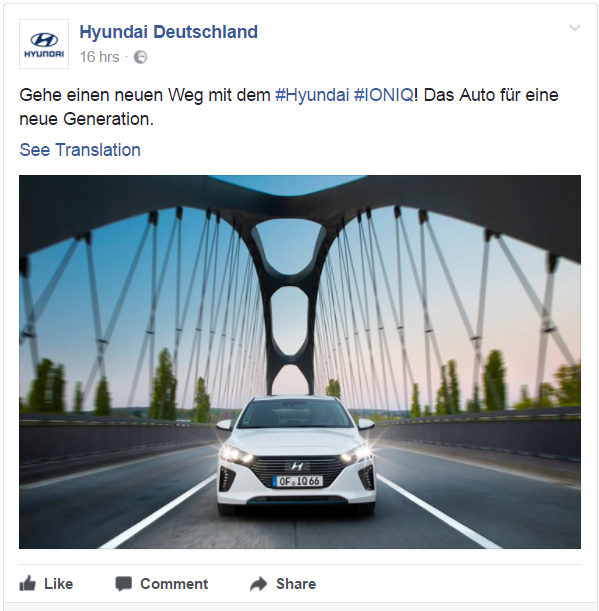Image resolution: width=599 pixels, height=611 pixels.
Task: Follow the #IONIQ hashtag
Action: click(383, 95)
